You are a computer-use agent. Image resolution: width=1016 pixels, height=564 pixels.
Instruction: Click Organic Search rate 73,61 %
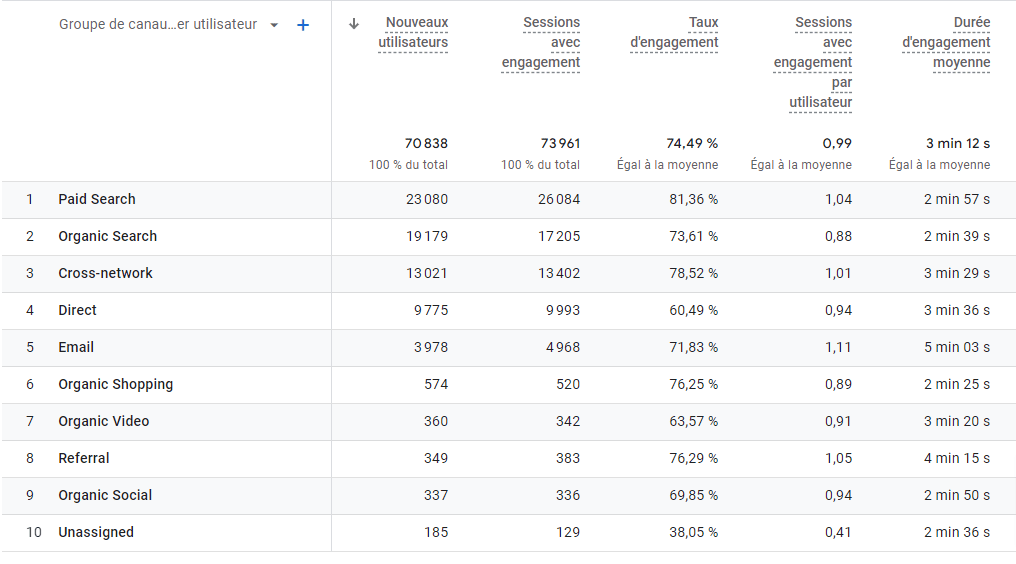tap(694, 237)
